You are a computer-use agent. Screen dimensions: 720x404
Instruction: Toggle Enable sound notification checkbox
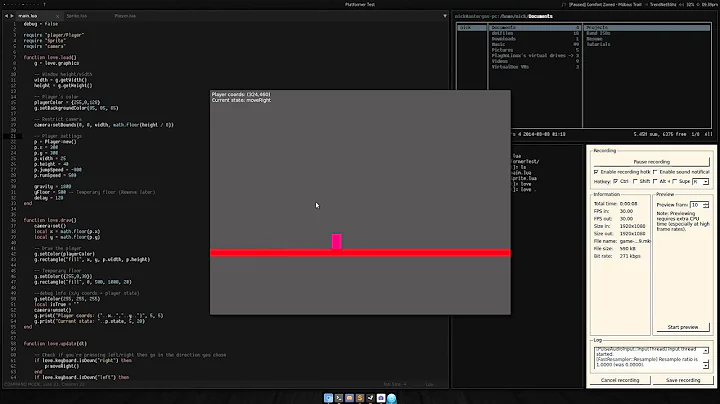tap(655, 172)
